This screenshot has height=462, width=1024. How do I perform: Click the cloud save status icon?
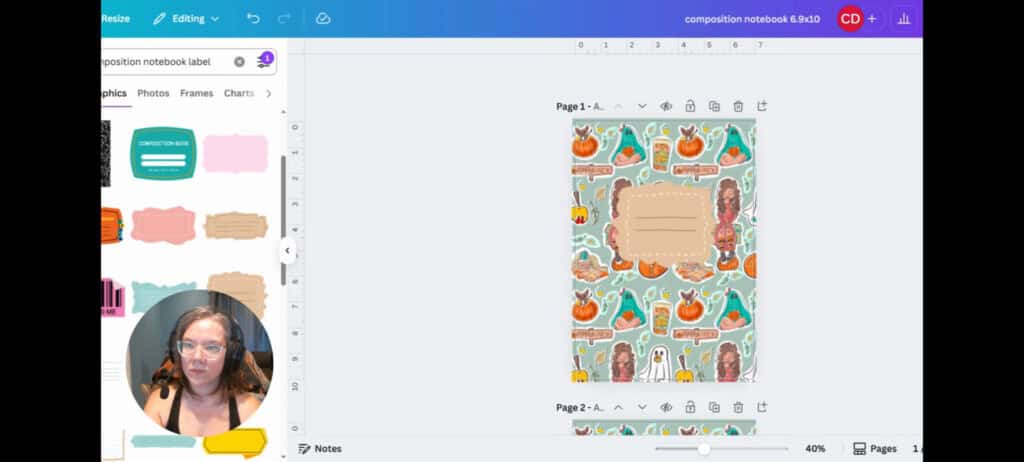pyautogui.click(x=323, y=18)
